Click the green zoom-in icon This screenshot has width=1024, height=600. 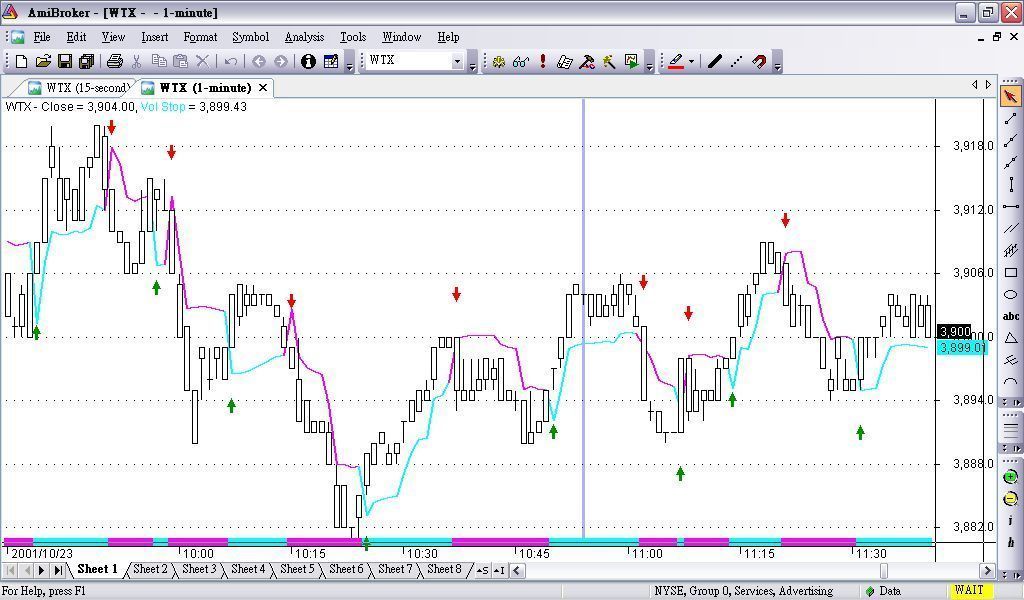(1010, 477)
